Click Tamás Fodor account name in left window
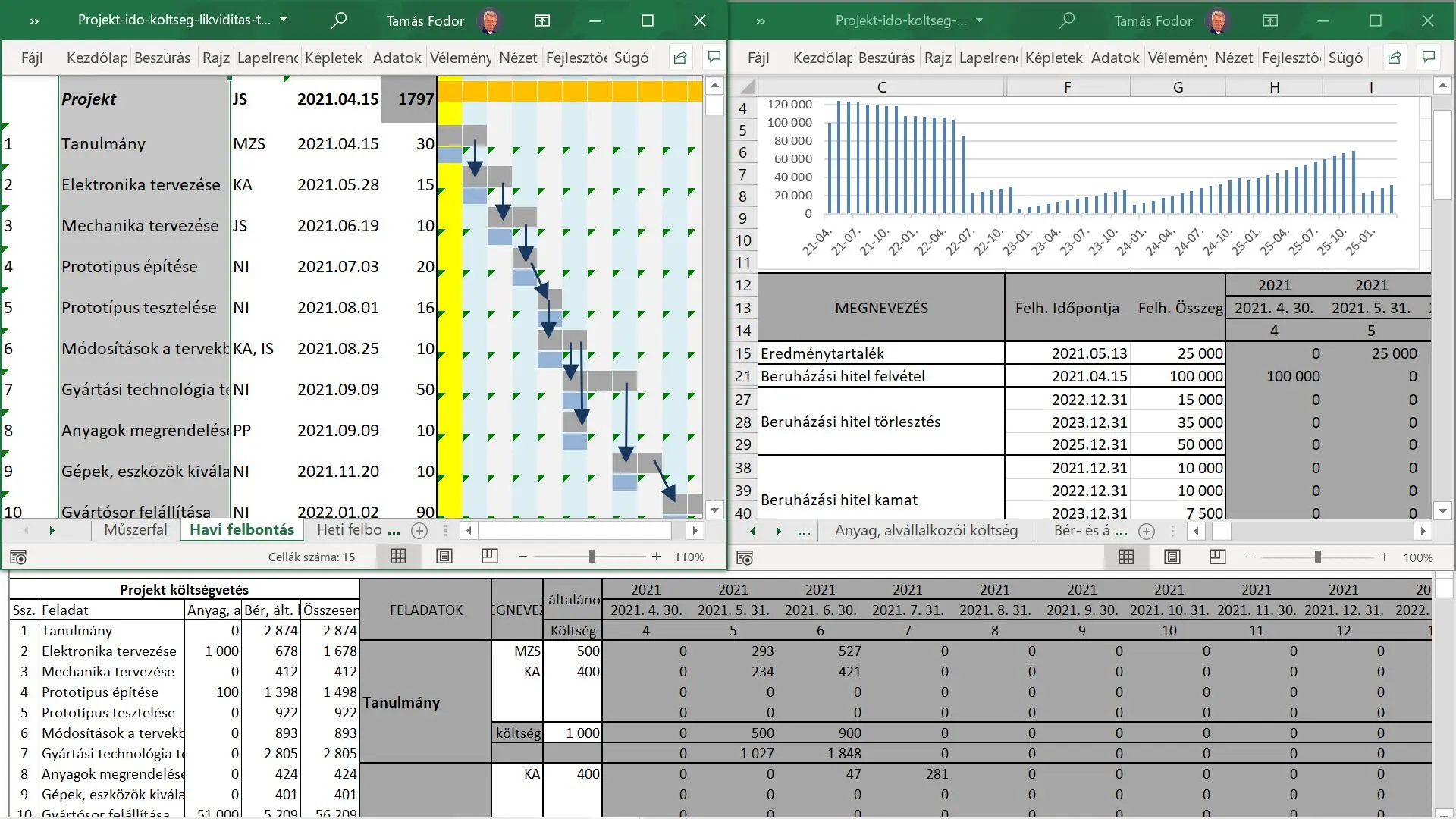The height and width of the screenshot is (819, 1456). [425, 21]
